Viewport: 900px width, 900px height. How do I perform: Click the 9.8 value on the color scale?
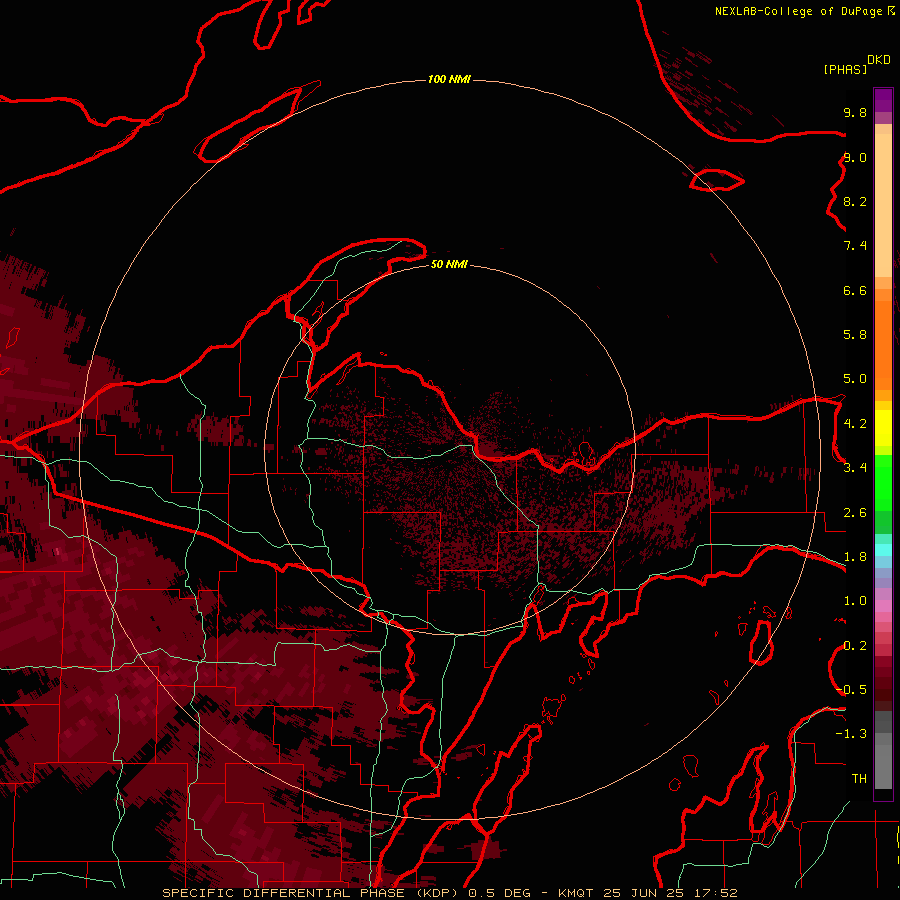coord(855,112)
